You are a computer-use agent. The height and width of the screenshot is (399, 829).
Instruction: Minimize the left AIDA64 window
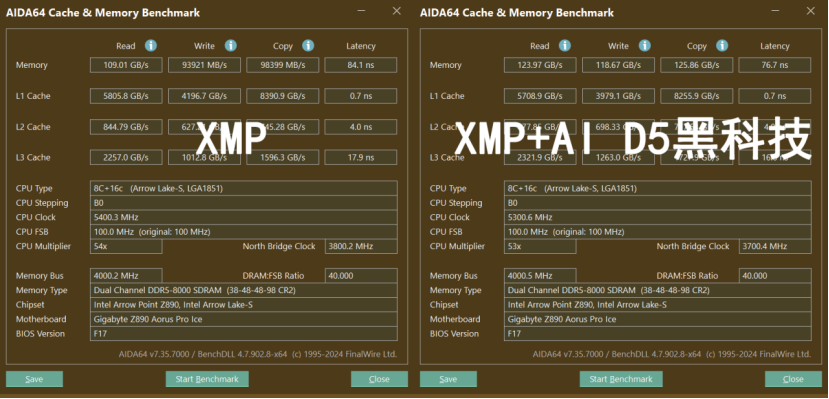(x=361, y=11)
